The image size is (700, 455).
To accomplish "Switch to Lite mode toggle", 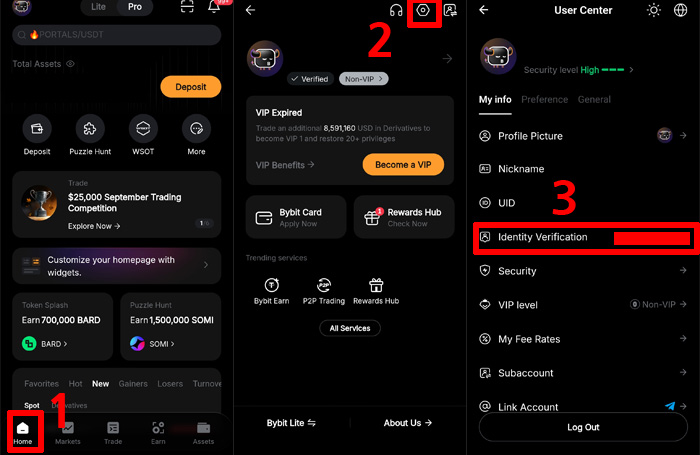I will tap(98, 7).
